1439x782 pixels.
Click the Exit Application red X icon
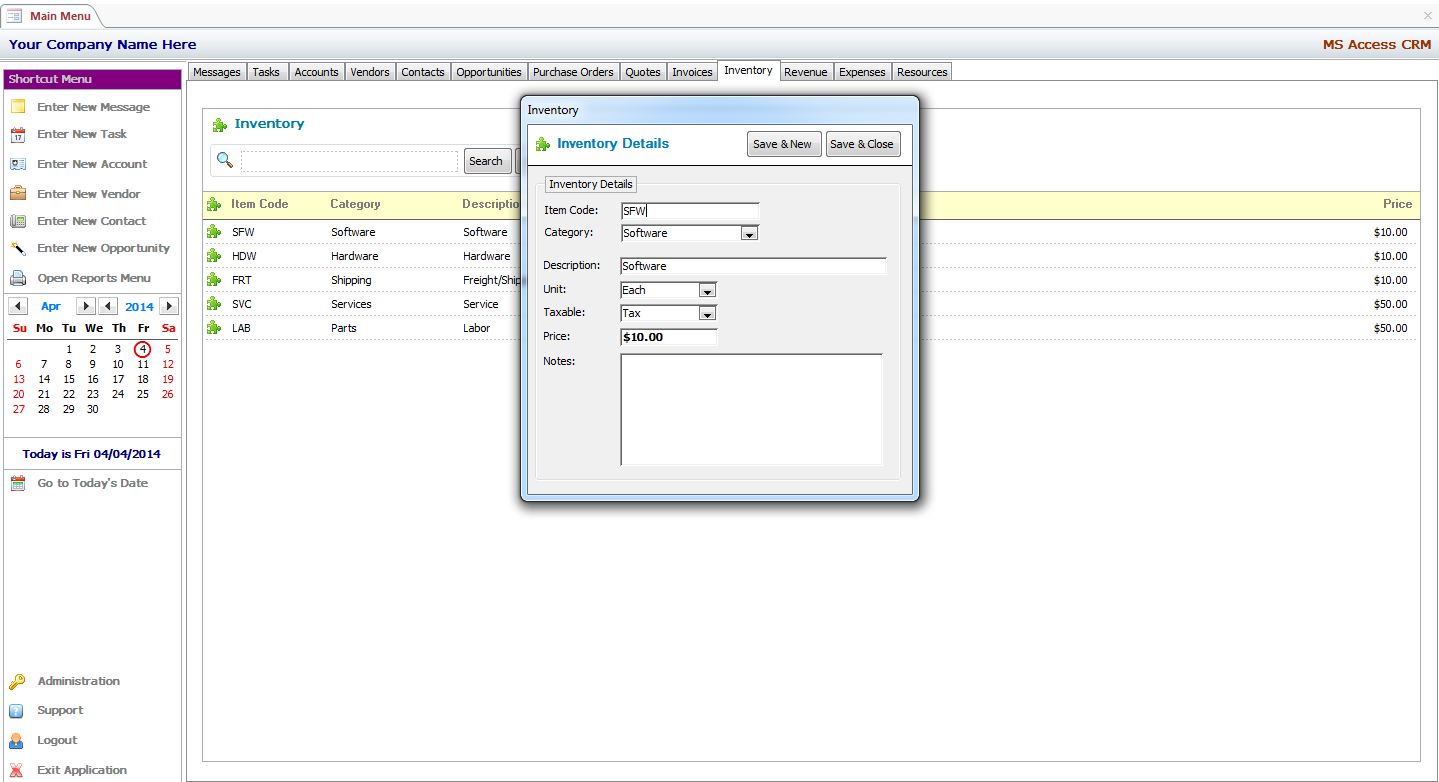17,770
